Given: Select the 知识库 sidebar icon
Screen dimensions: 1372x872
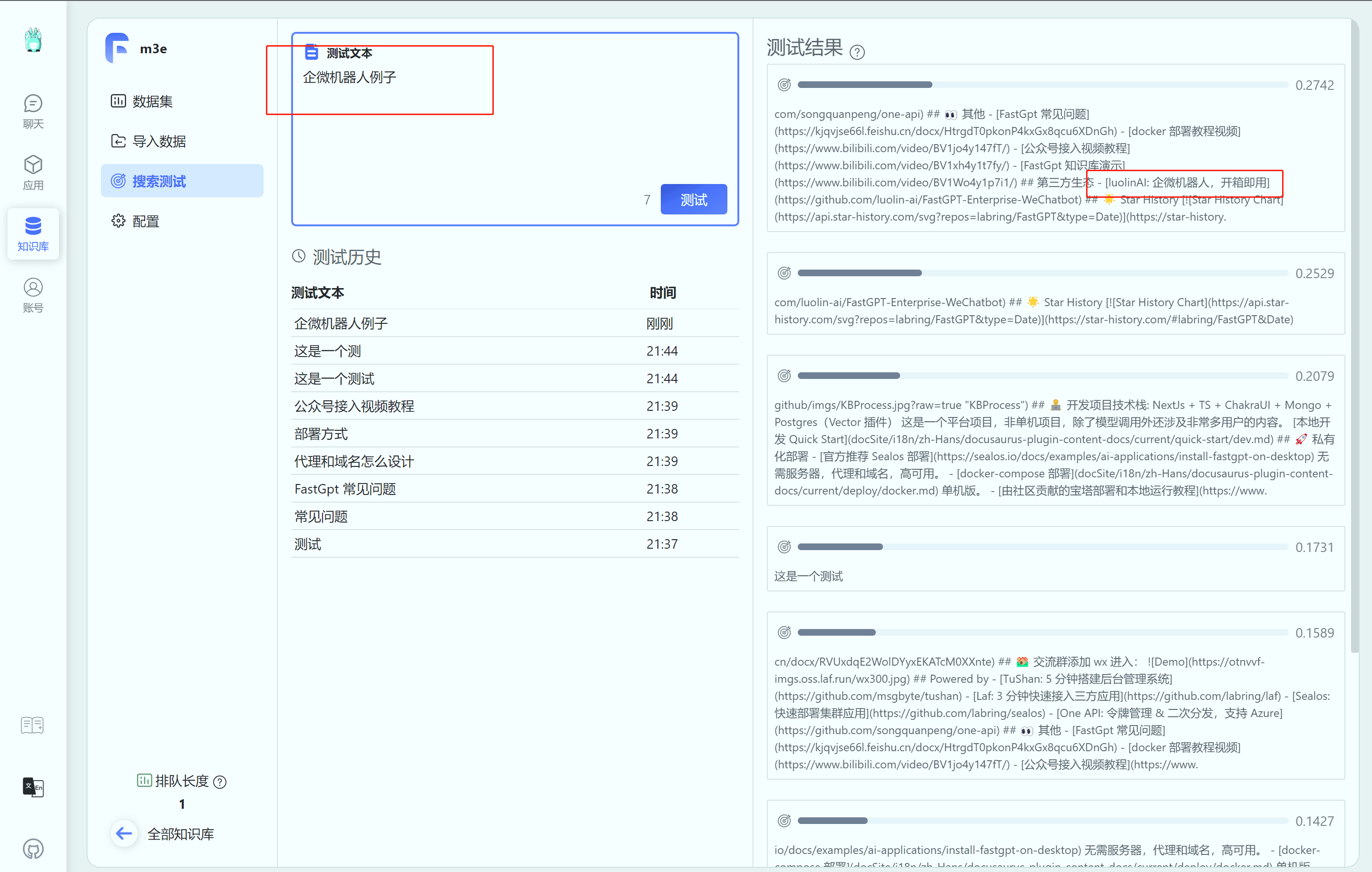Looking at the screenshot, I should [x=33, y=233].
